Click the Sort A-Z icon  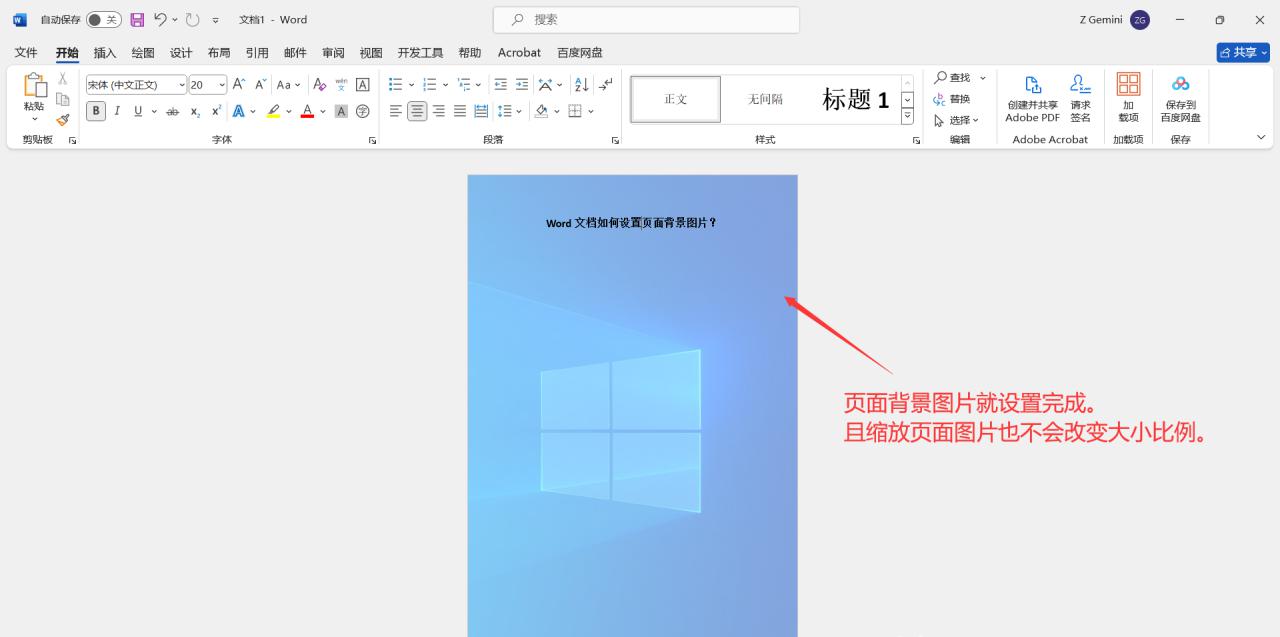(x=582, y=85)
